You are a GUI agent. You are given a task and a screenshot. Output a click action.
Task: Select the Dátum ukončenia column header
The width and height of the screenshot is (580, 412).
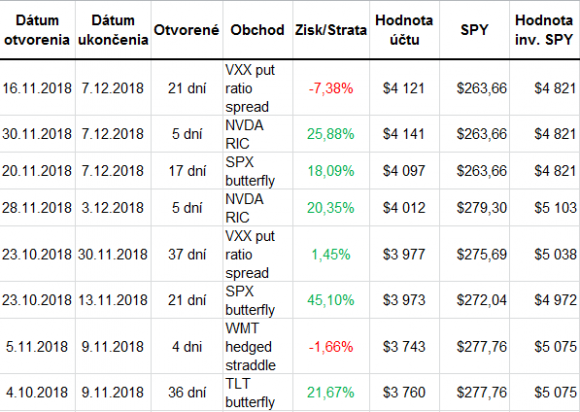coord(113,30)
